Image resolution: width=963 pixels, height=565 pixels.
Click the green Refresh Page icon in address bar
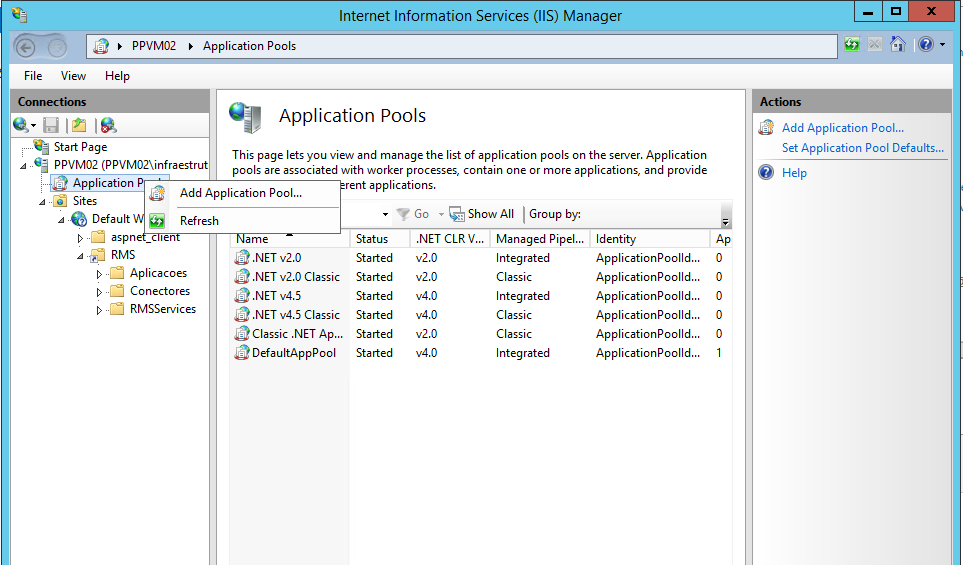(x=852, y=45)
